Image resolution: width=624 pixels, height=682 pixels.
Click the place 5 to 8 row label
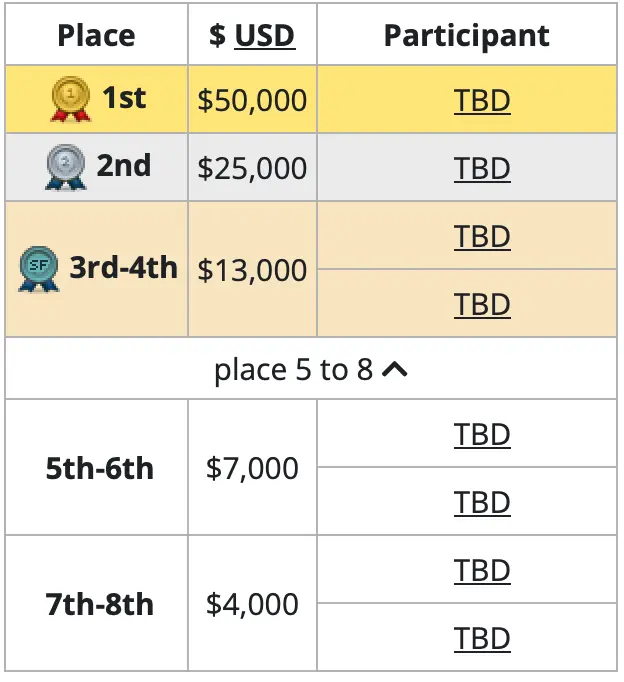click(x=294, y=370)
